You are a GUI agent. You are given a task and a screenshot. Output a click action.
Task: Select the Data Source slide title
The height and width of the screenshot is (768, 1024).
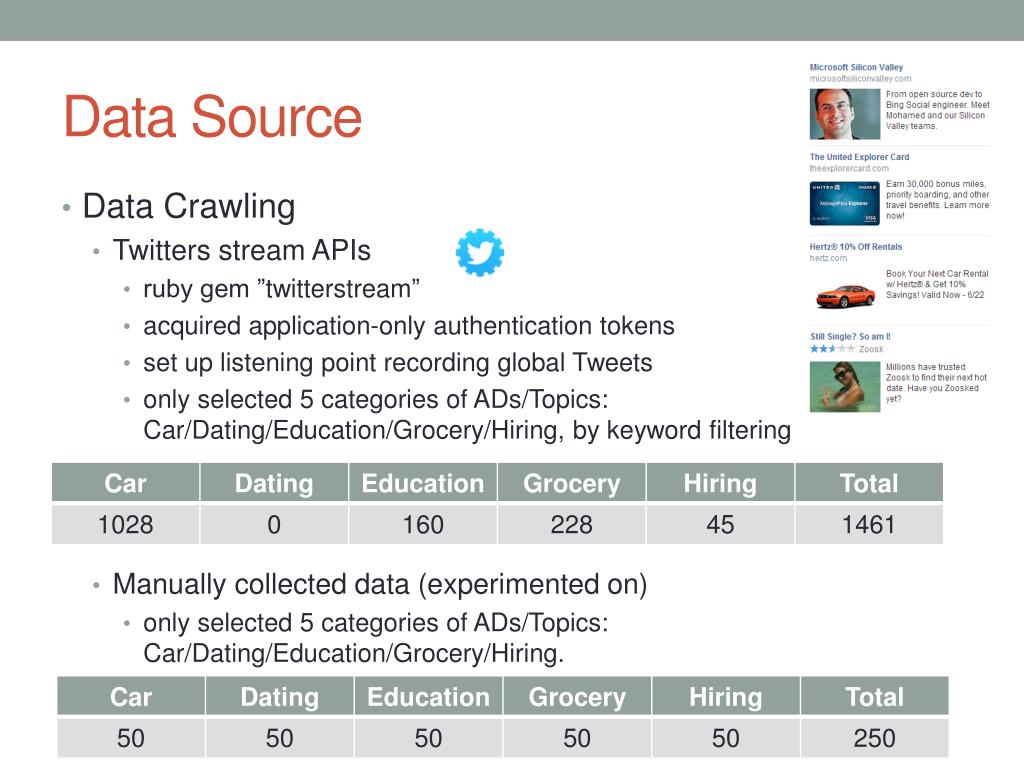coord(212,117)
